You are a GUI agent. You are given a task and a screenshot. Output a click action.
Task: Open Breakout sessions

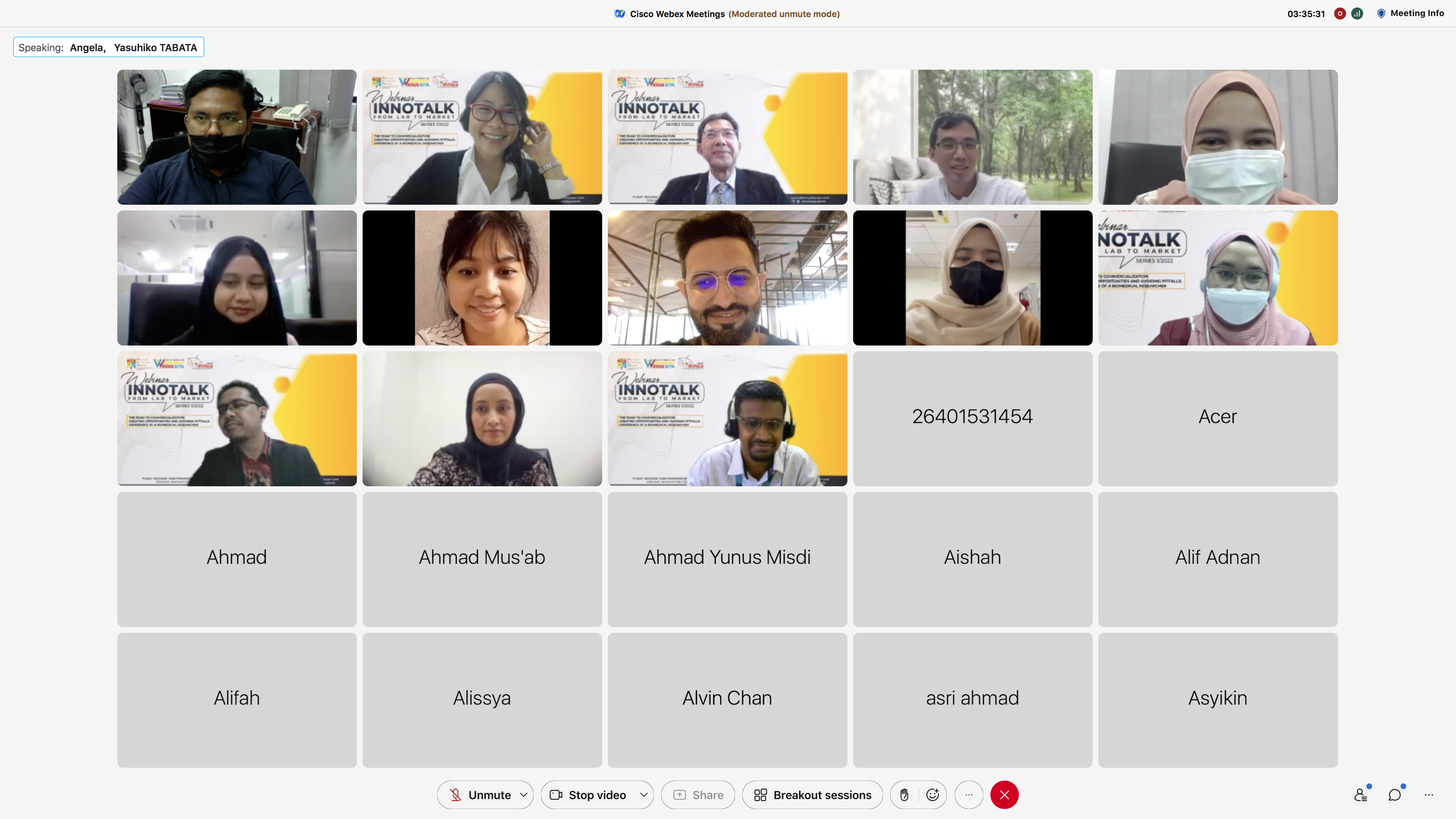coord(812,795)
